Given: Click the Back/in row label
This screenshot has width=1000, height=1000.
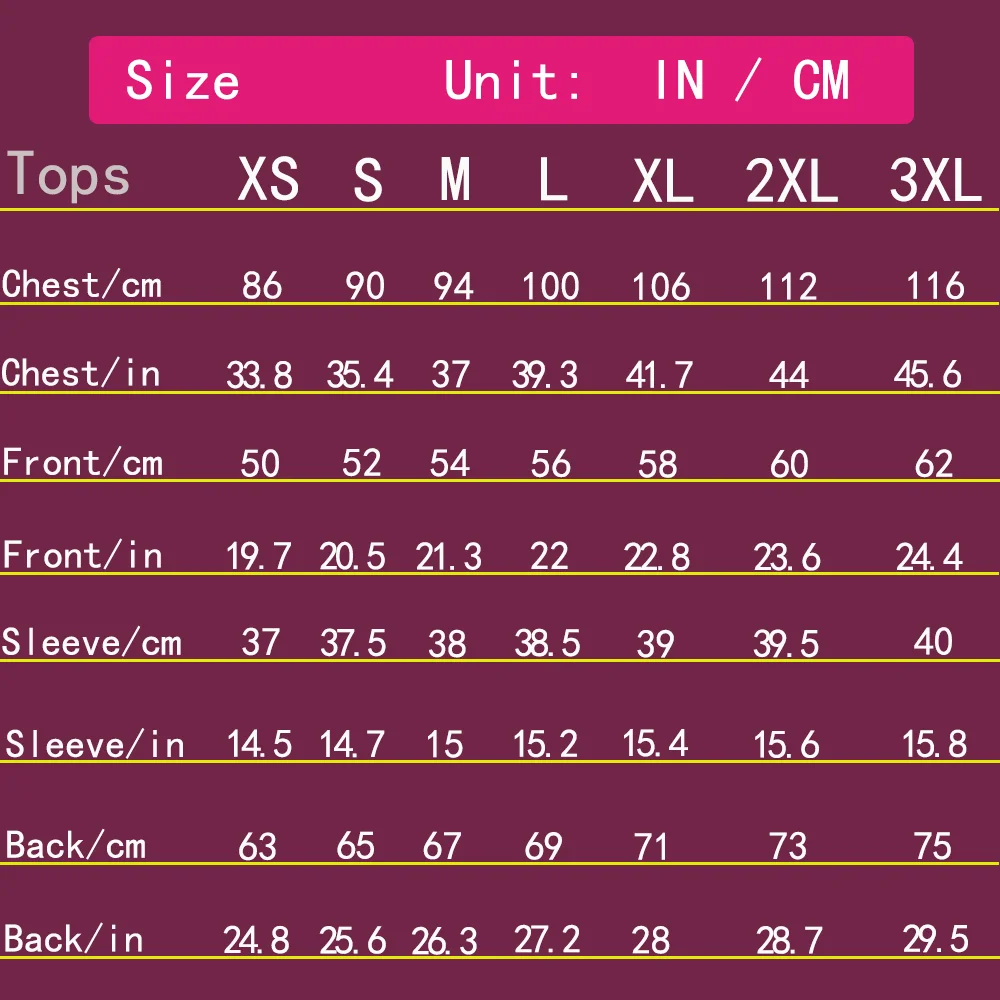Looking at the screenshot, I should 74,940.
